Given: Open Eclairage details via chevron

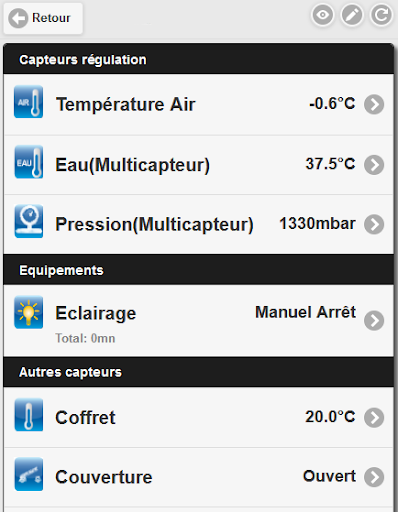Looking at the screenshot, I should coord(374,321).
